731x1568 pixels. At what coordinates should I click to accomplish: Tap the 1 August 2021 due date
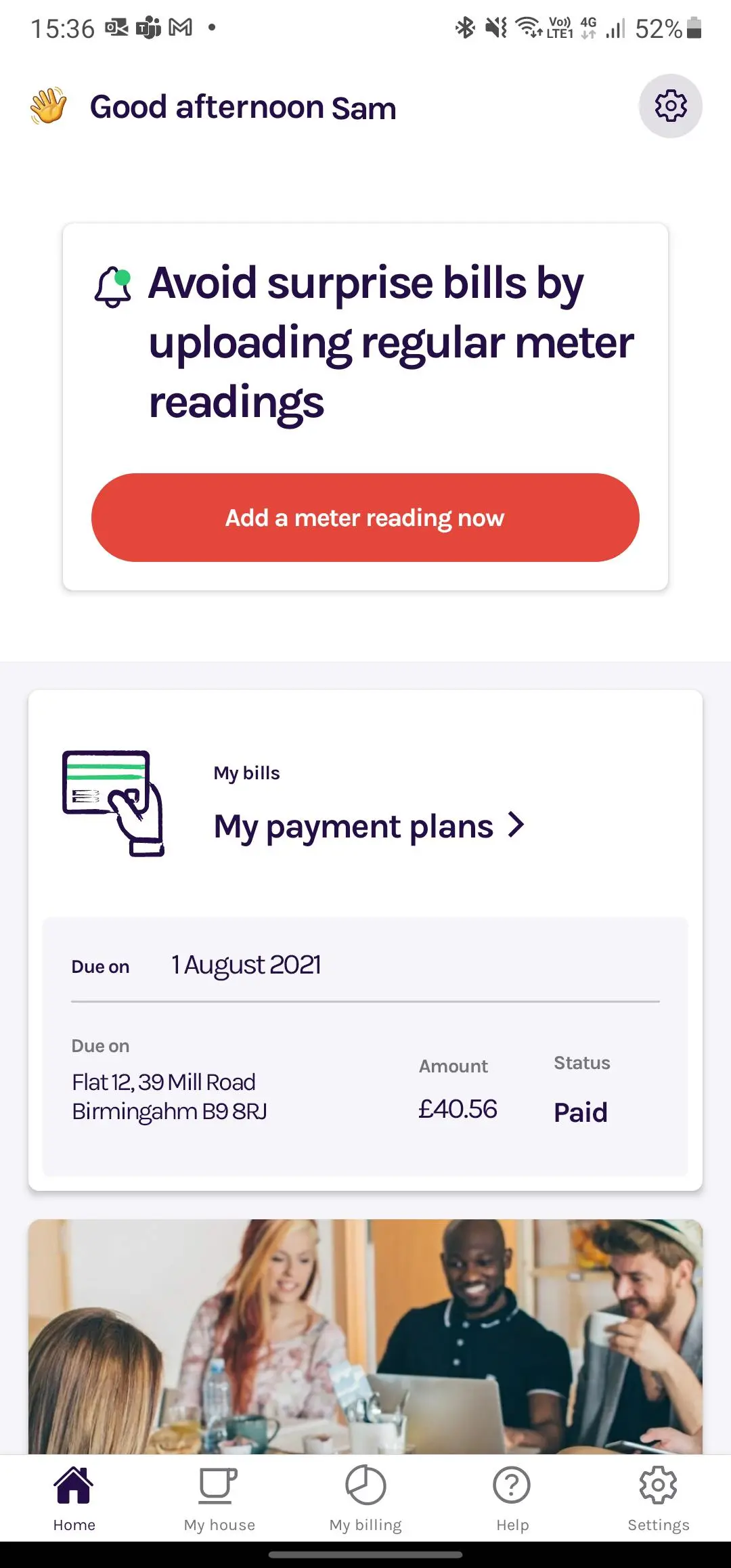[246, 965]
